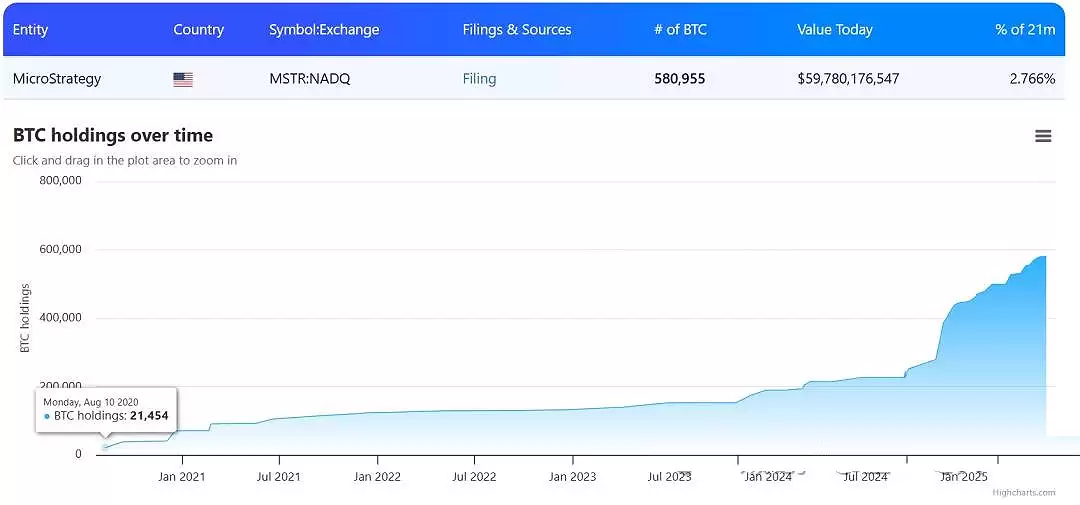Open the chart hamburger context menu

[1043, 136]
